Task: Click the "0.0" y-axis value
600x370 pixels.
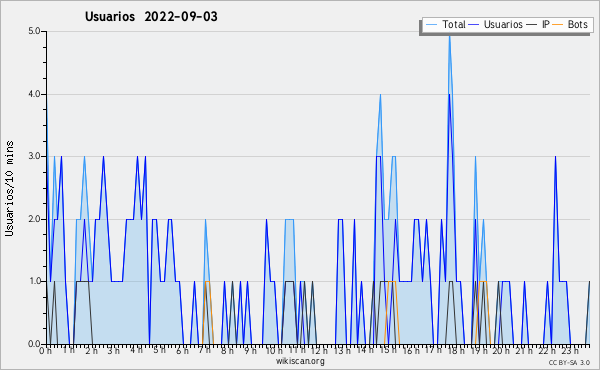Action: (x=34, y=344)
